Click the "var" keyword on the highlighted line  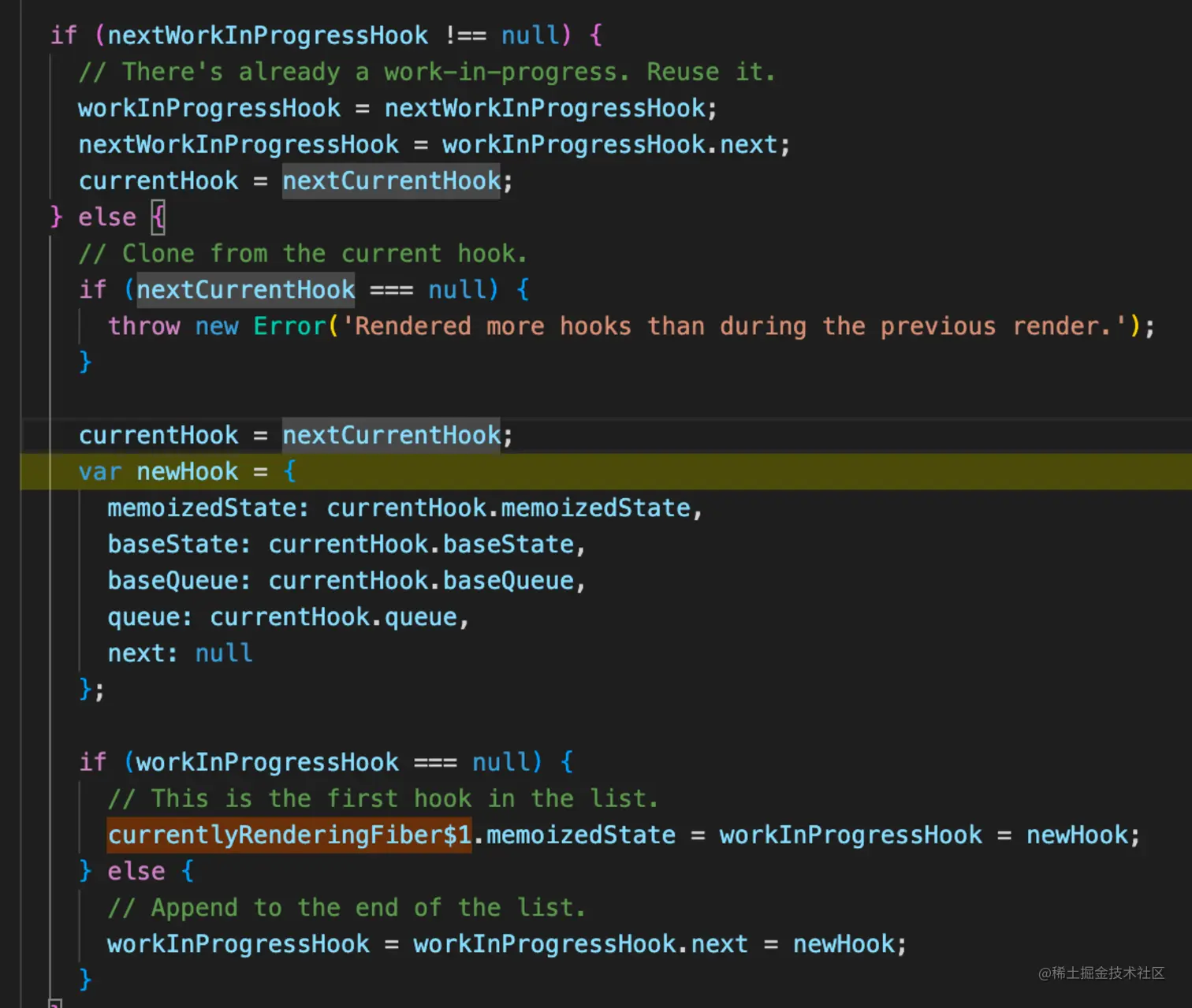click(x=100, y=471)
